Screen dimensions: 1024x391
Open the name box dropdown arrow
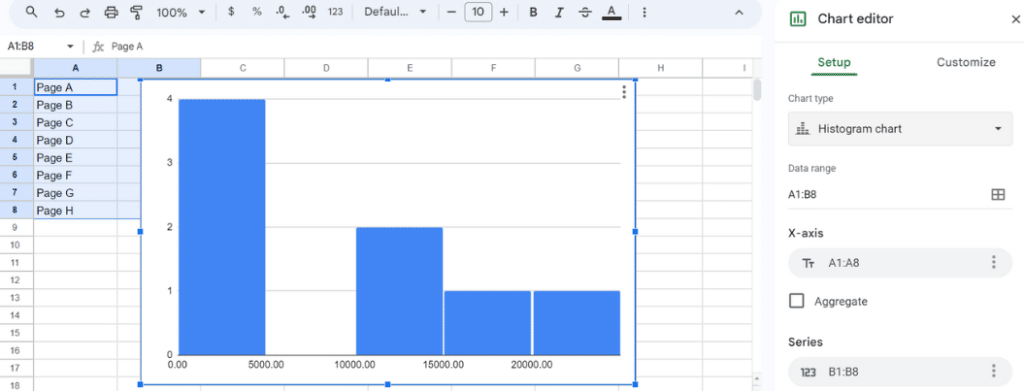point(71,46)
